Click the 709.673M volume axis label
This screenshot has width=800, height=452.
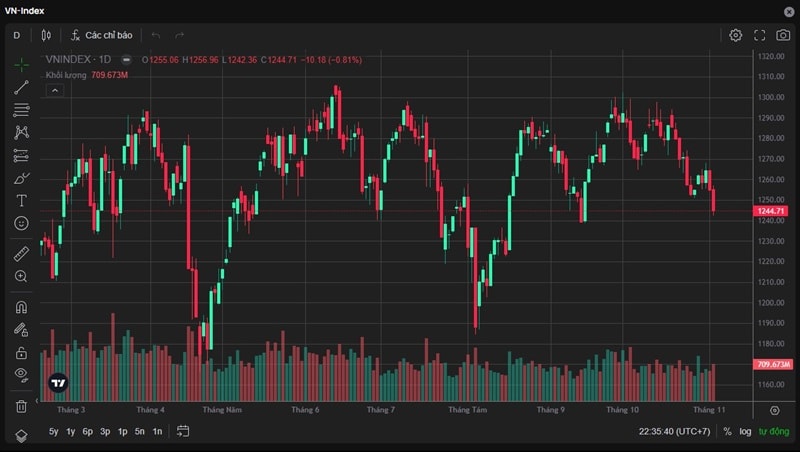[772, 364]
